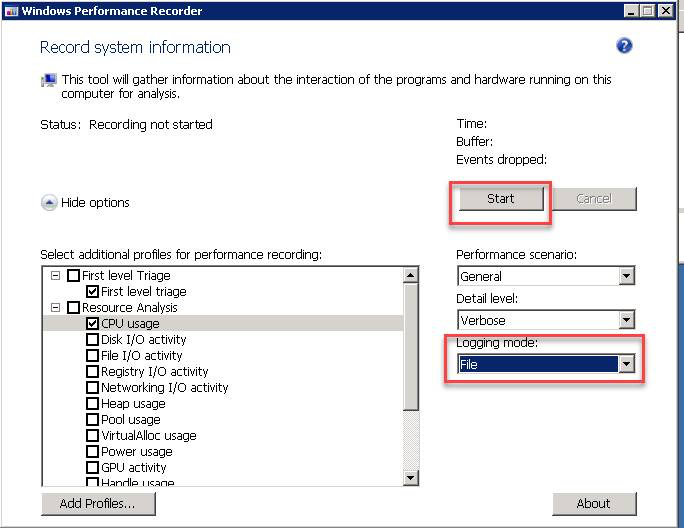
Task: Toggle the Resource Analysis checkbox
Action: (x=73, y=308)
